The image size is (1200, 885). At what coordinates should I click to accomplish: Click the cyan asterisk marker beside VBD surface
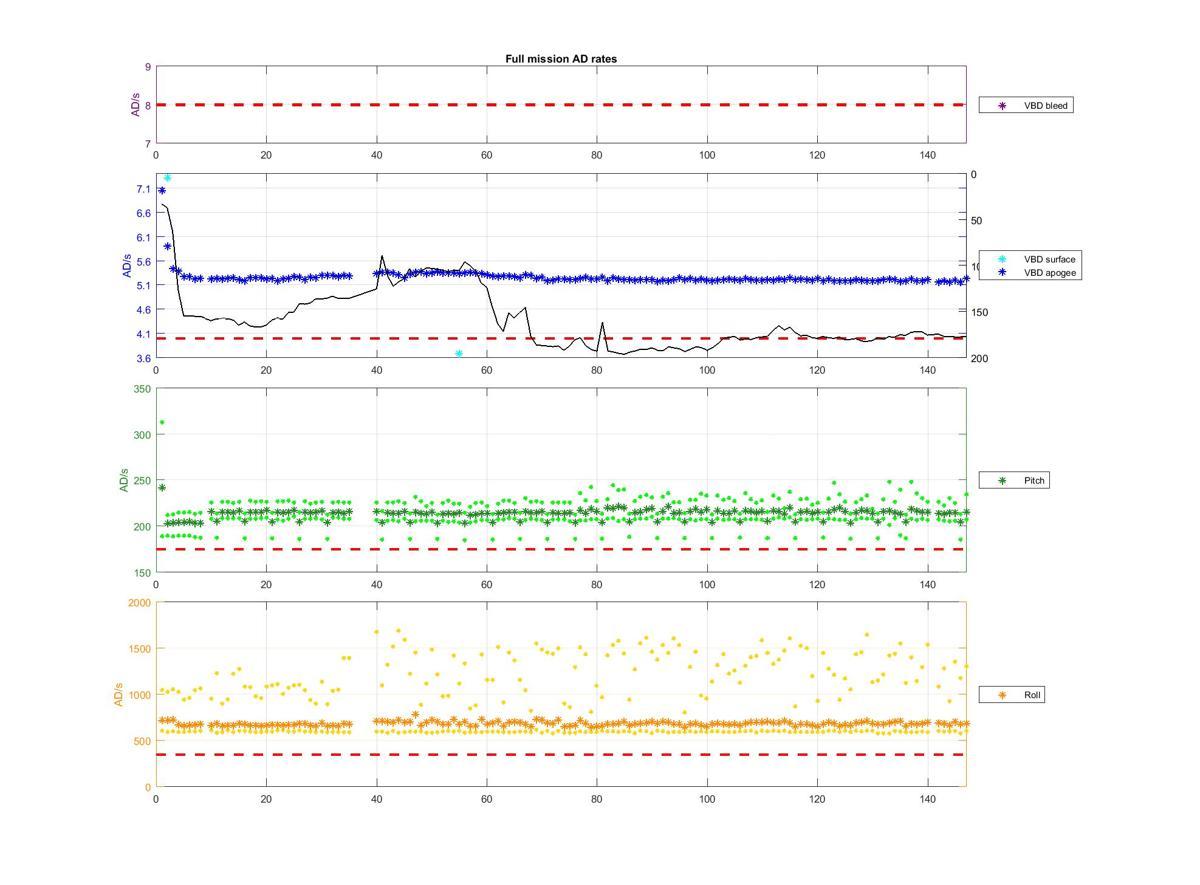coord(1002,259)
